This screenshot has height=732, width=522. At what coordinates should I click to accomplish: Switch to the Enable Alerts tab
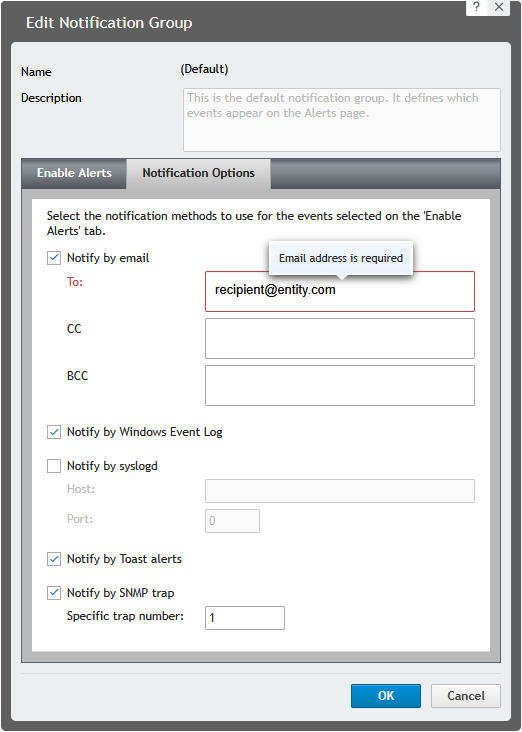click(x=74, y=173)
